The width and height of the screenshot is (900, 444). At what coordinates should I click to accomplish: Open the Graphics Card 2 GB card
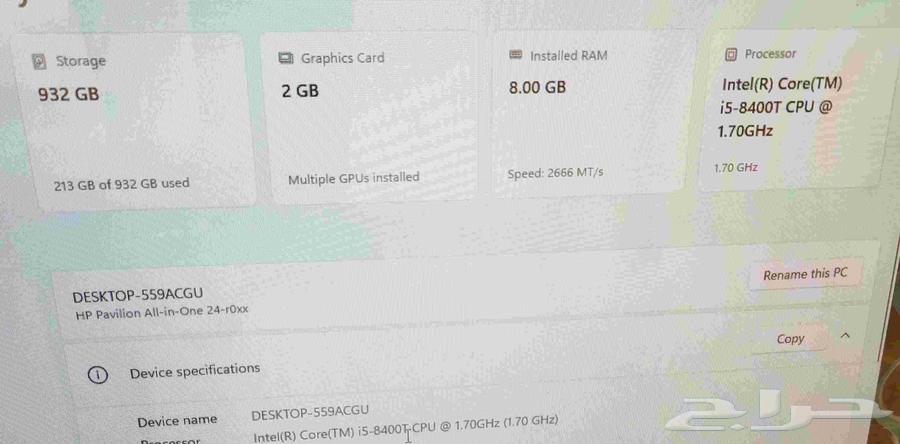[367, 118]
